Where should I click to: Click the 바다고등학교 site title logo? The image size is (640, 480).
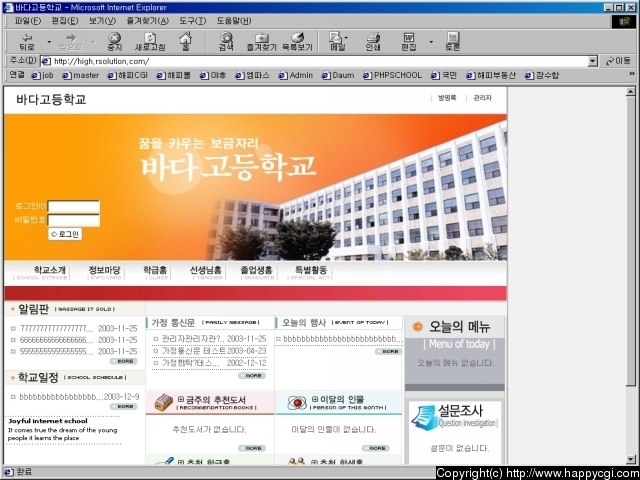(x=51, y=99)
